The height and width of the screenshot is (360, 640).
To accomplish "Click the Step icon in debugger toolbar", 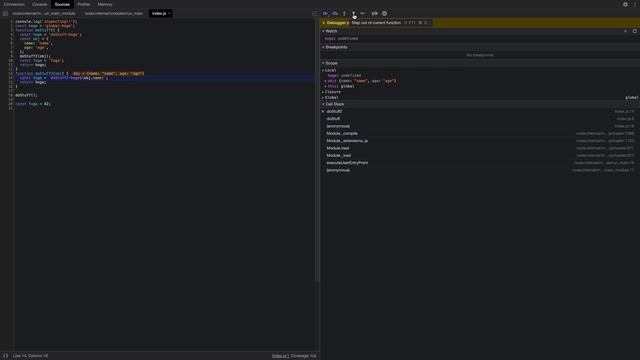I will [362, 13].
